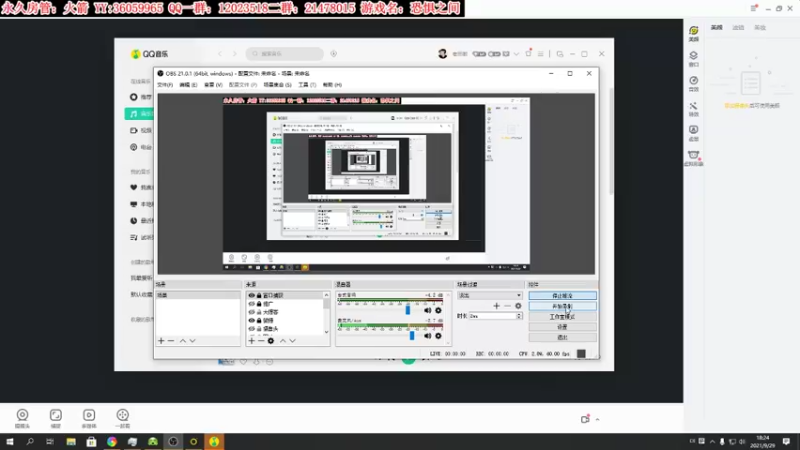
Task: Go forward with the QQ Music forward arrow
Action: [235, 54]
